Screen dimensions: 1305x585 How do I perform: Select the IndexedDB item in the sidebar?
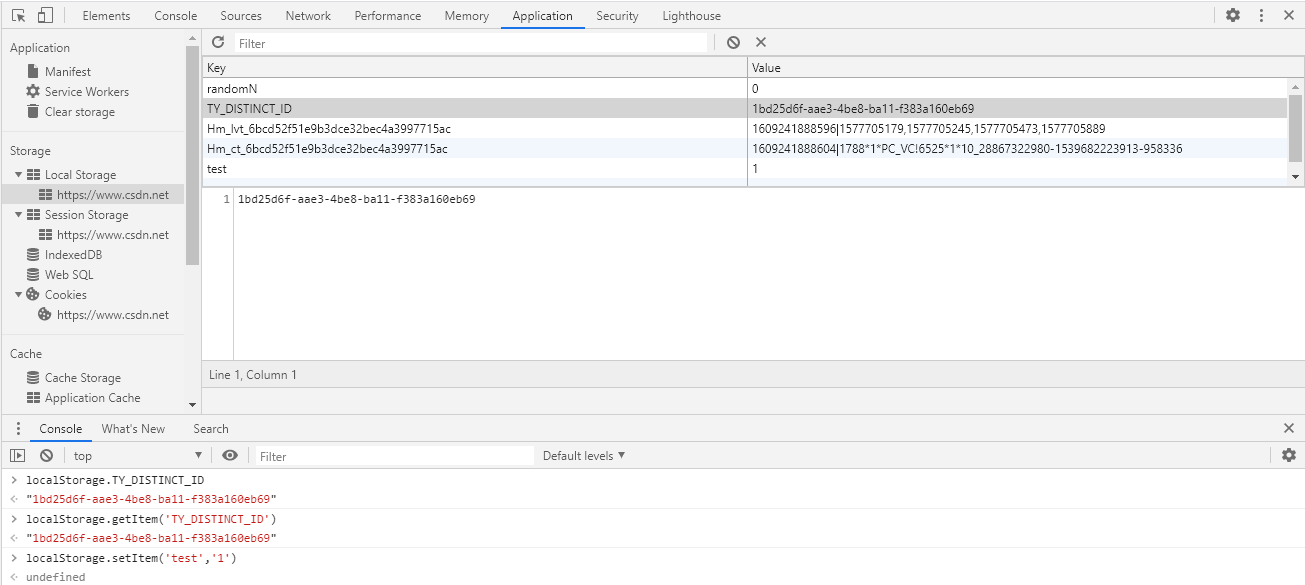click(x=73, y=255)
